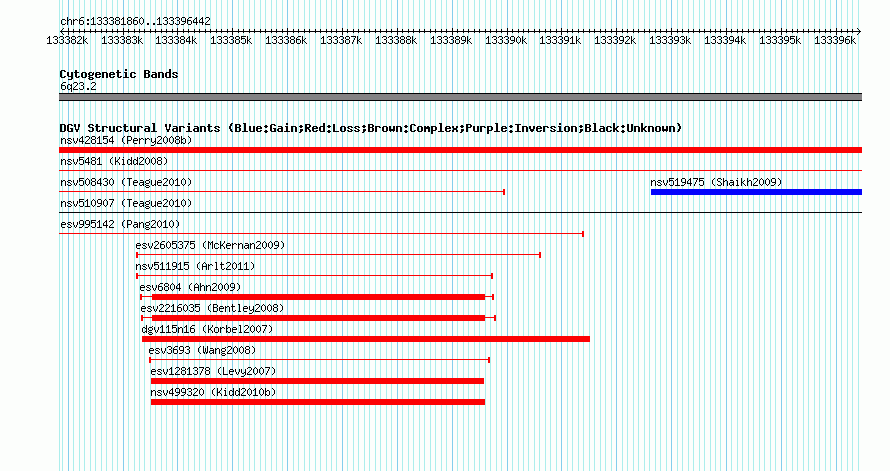Viewport: 890px width, 471px height.
Task: Click the 133385k ruler tick label
Action: coord(231,40)
